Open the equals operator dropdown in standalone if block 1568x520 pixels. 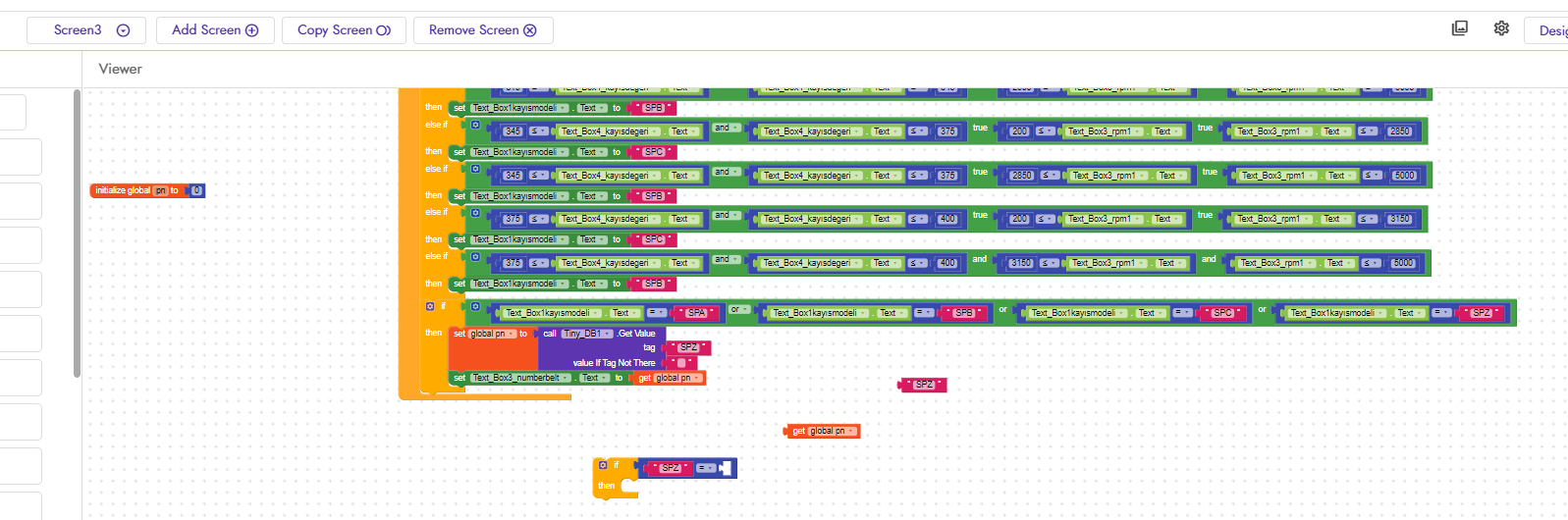coord(706,468)
